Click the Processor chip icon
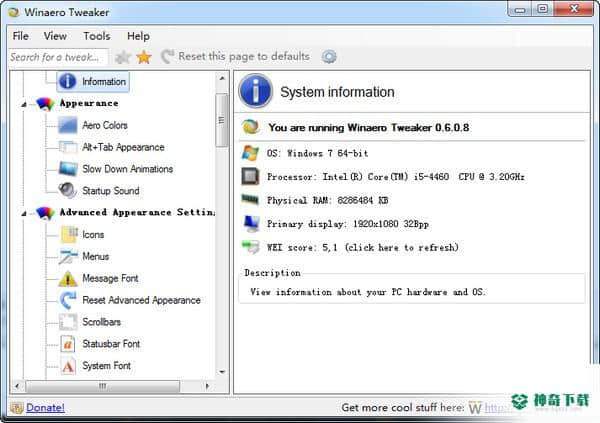The image size is (600, 423). tap(250, 176)
